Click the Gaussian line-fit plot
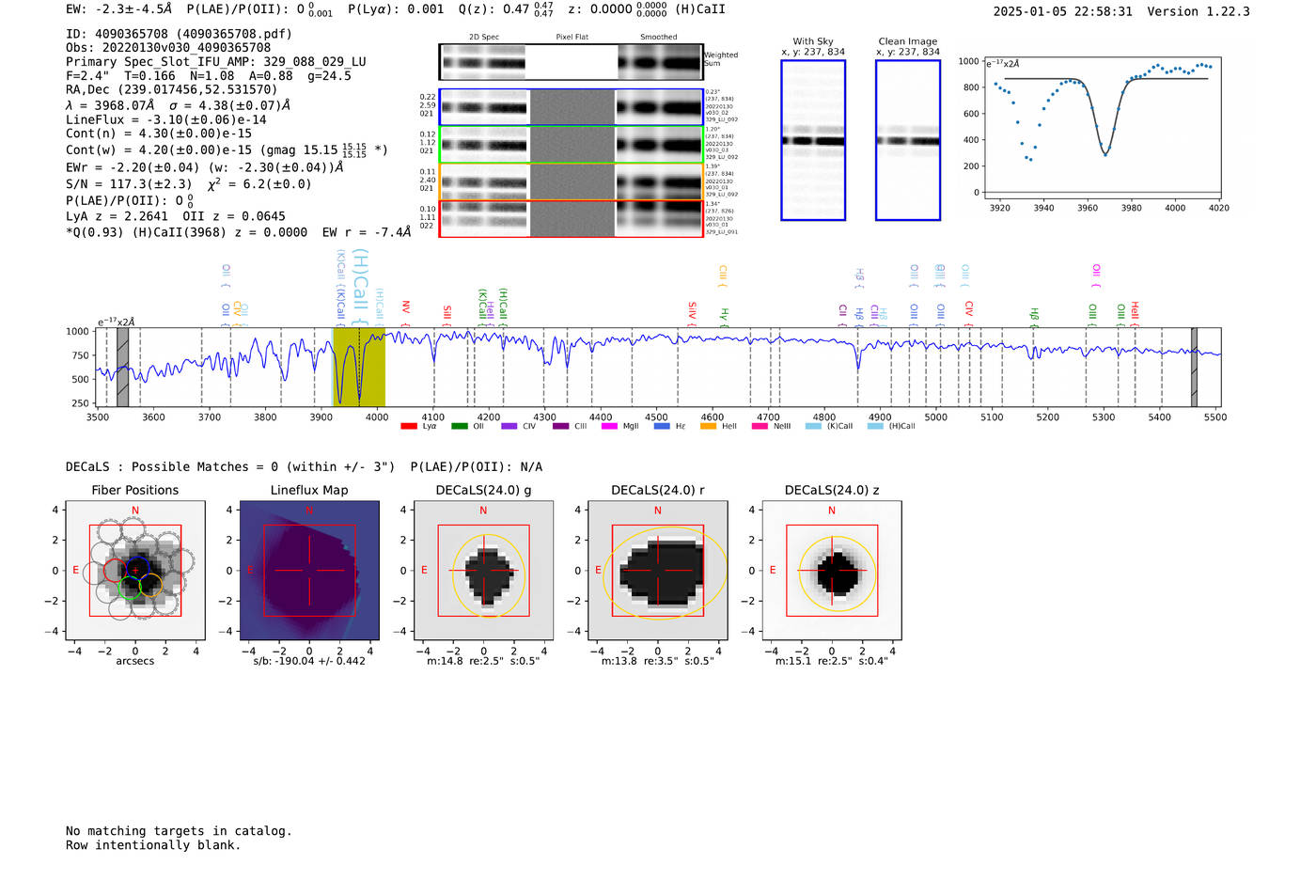1316x896 pixels. click(x=1102, y=127)
